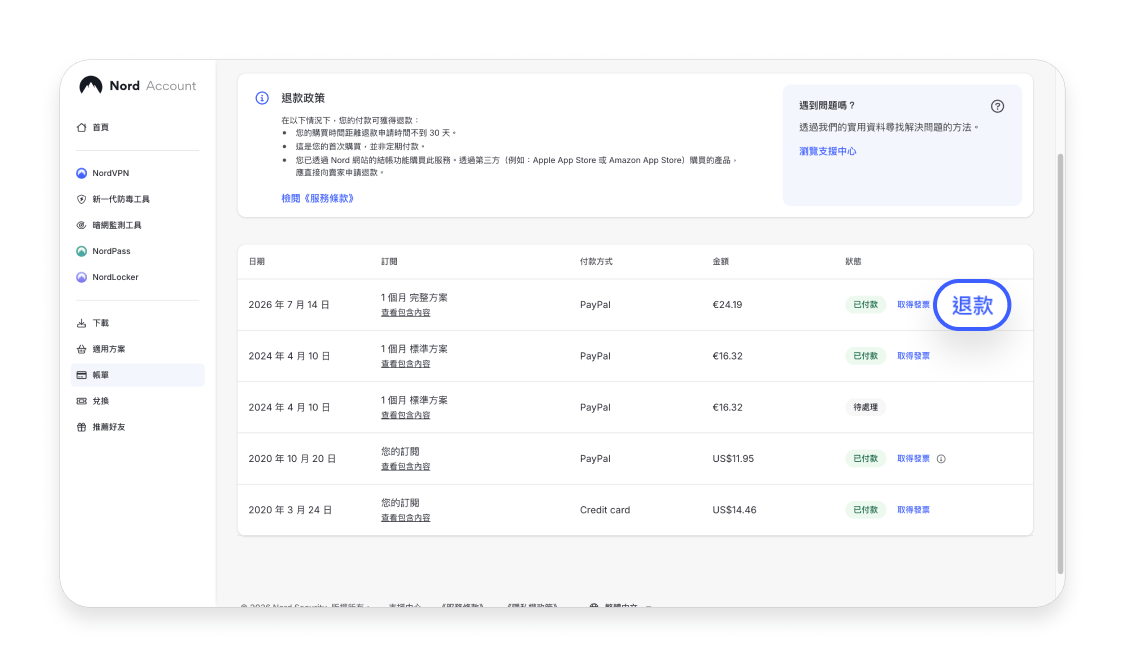Click the 訂閱 column header
Image resolution: width=1125 pixels, height=663 pixels.
click(389, 261)
